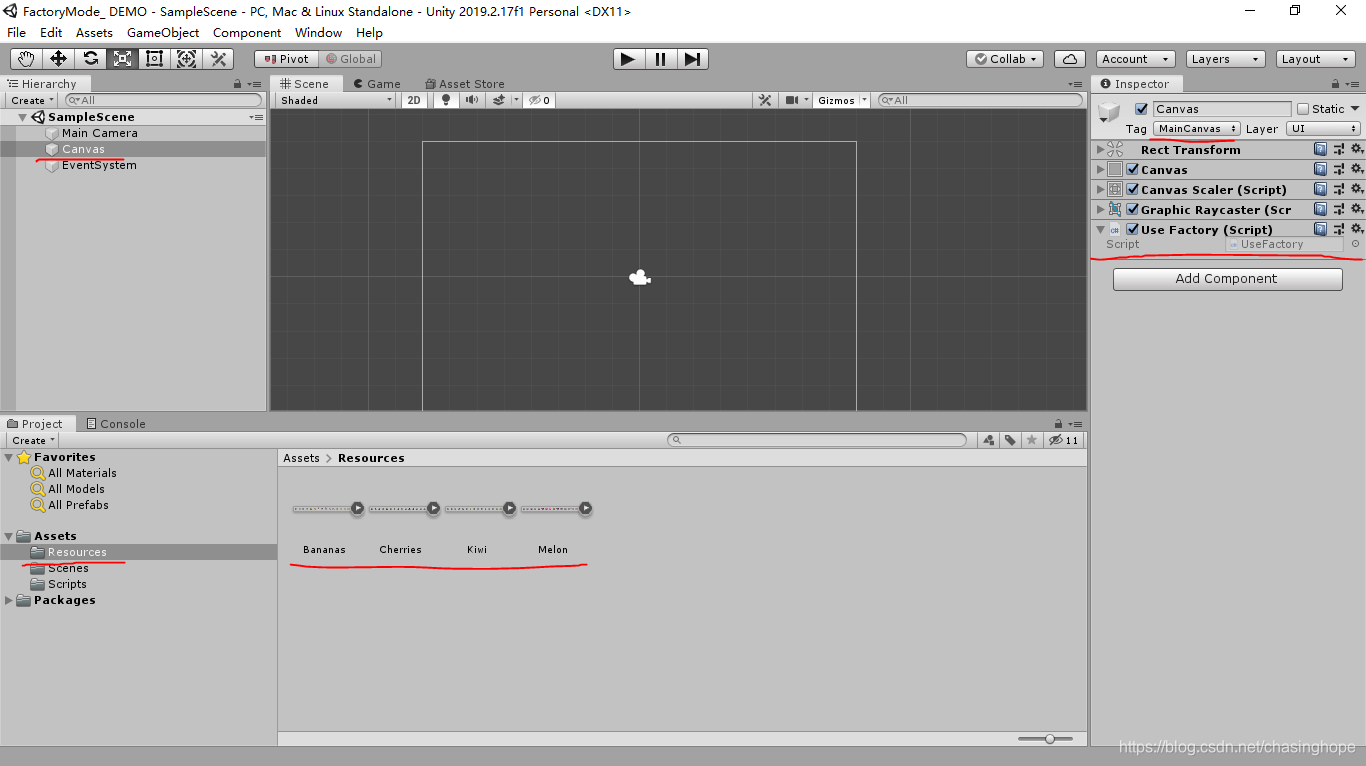Open the Layout dropdown

pyautogui.click(x=1316, y=59)
